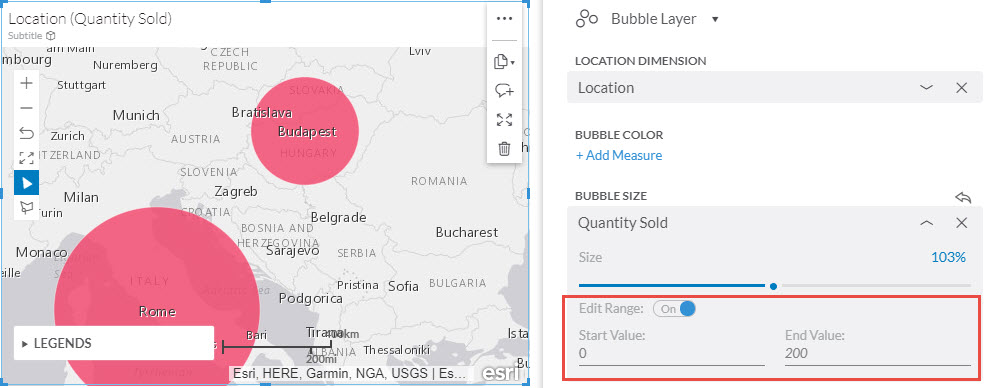985x388 pixels.
Task: Zoom in on the map
Action: click(x=26, y=83)
